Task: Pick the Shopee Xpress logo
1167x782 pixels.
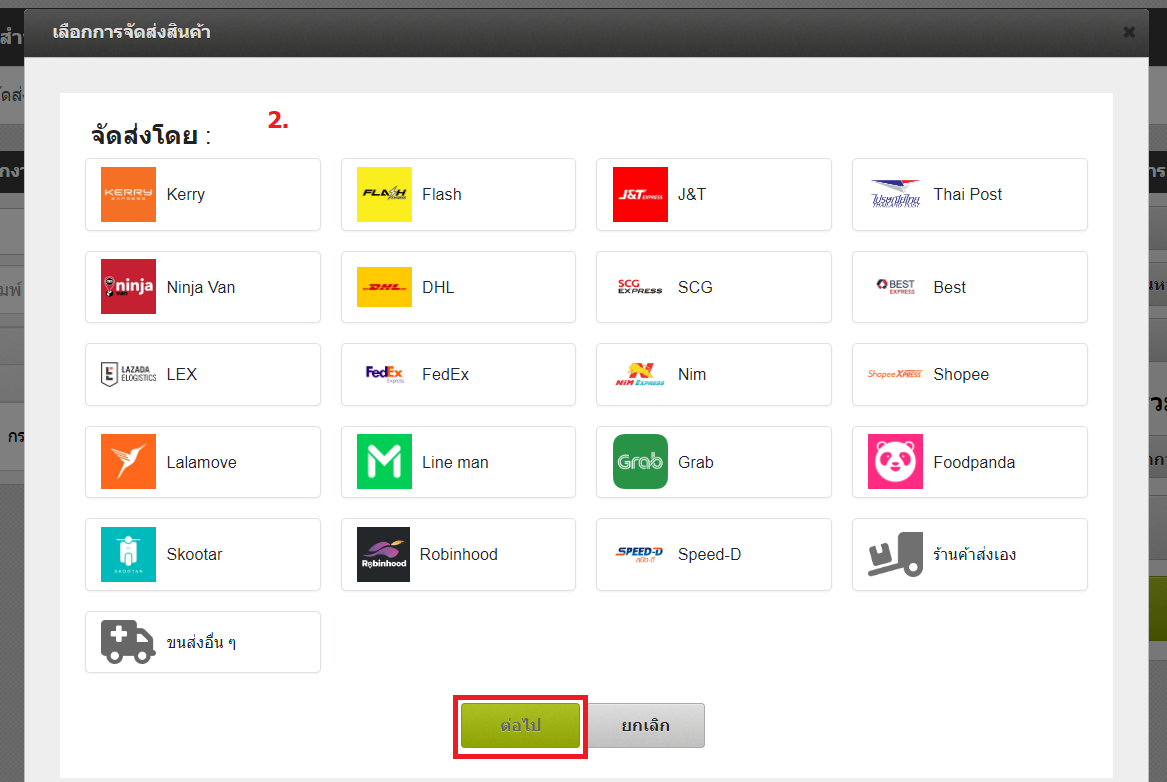Action: coord(895,374)
